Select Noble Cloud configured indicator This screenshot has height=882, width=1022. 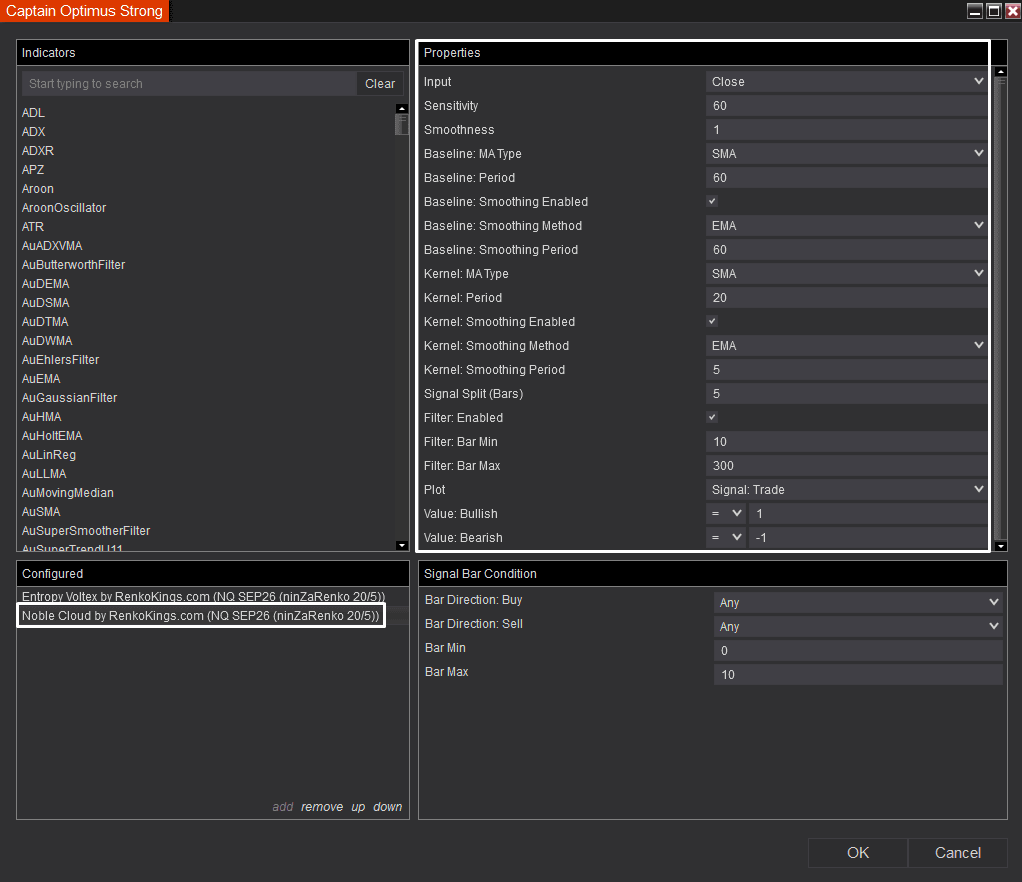(x=201, y=615)
